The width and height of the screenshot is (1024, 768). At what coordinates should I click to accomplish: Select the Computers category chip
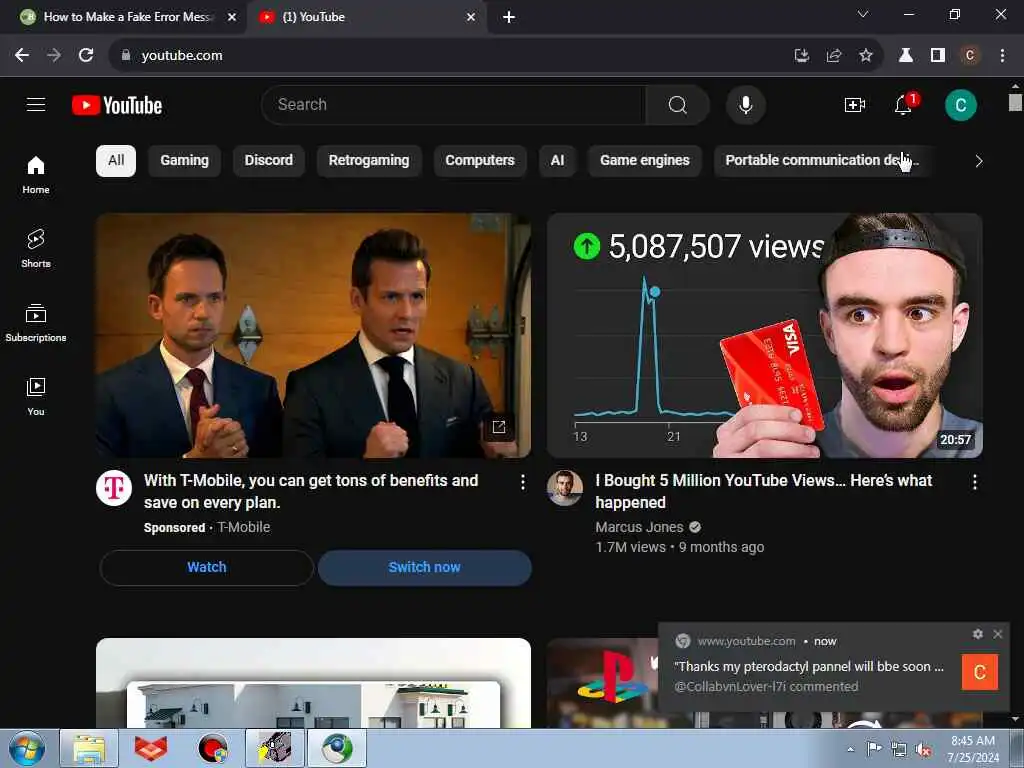(x=480, y=161)
